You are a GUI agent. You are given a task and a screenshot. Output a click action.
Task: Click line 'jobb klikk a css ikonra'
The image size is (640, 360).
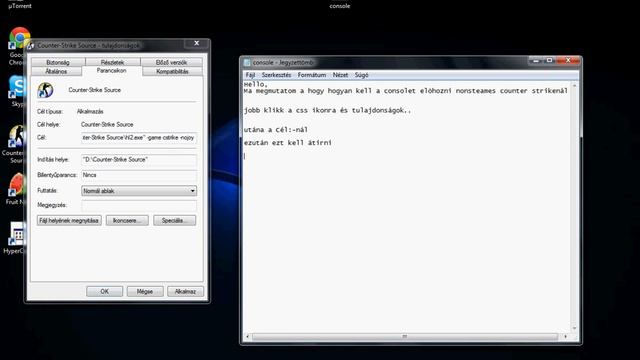tap(327, 110)
